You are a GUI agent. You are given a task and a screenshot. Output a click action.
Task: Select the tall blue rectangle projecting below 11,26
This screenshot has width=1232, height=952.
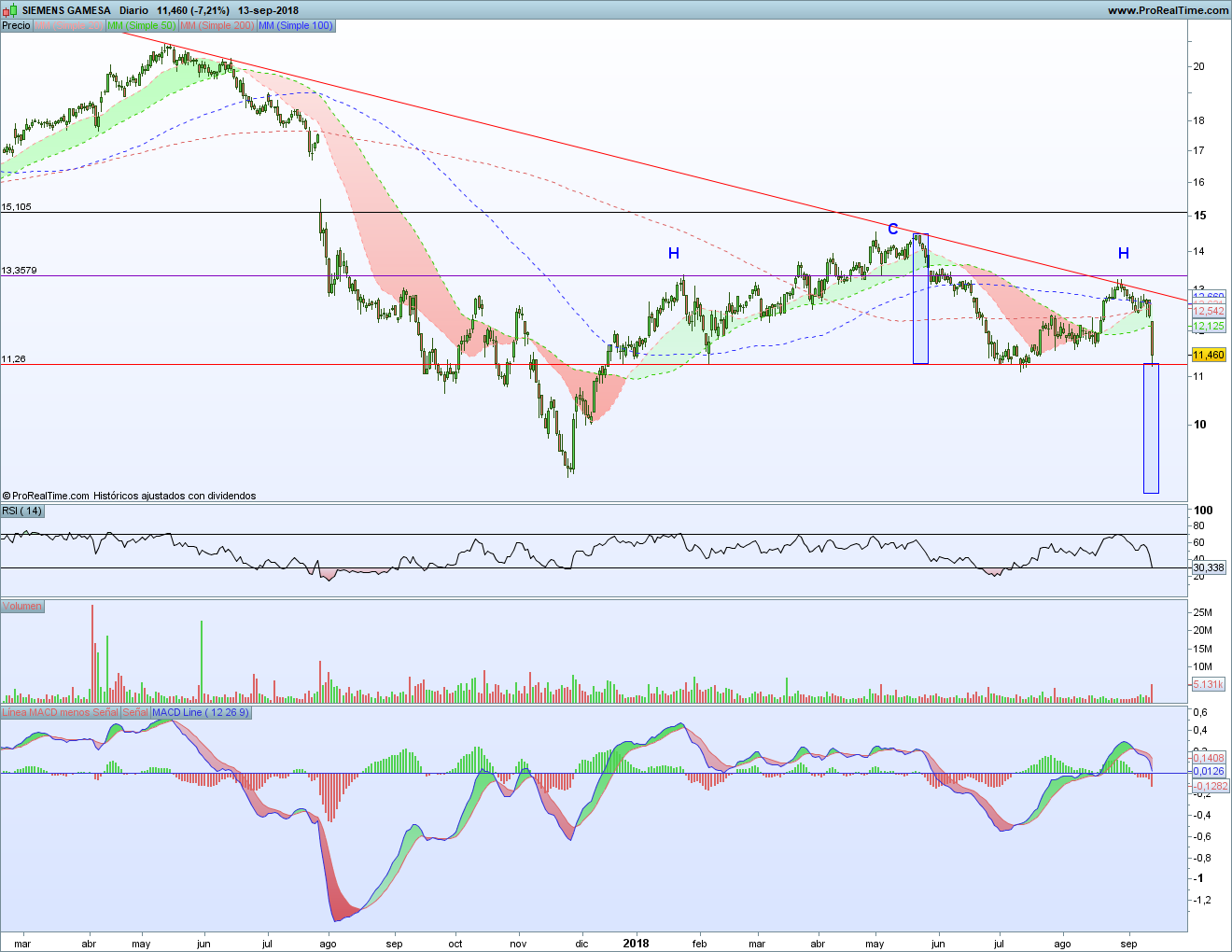pyautogui.click(x=1151, y=428)
